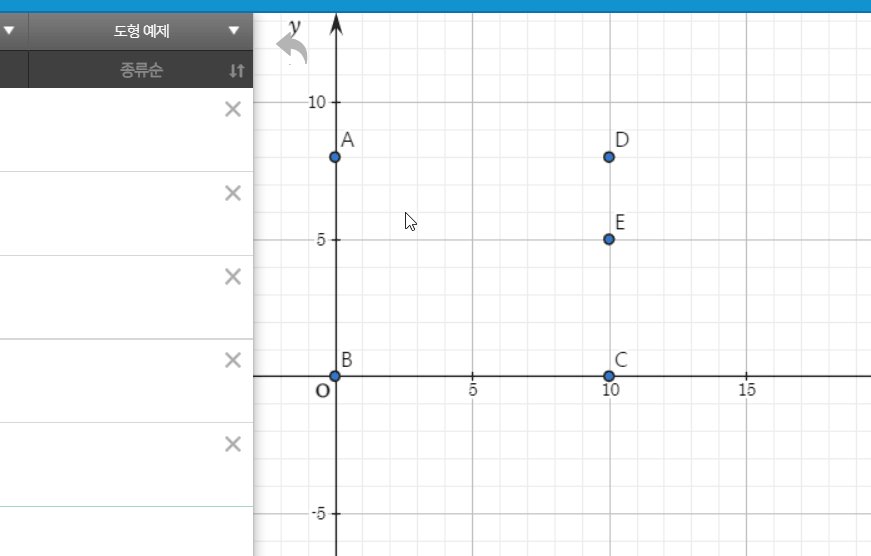Select point C on the x-axis

[x=609, y=376]
